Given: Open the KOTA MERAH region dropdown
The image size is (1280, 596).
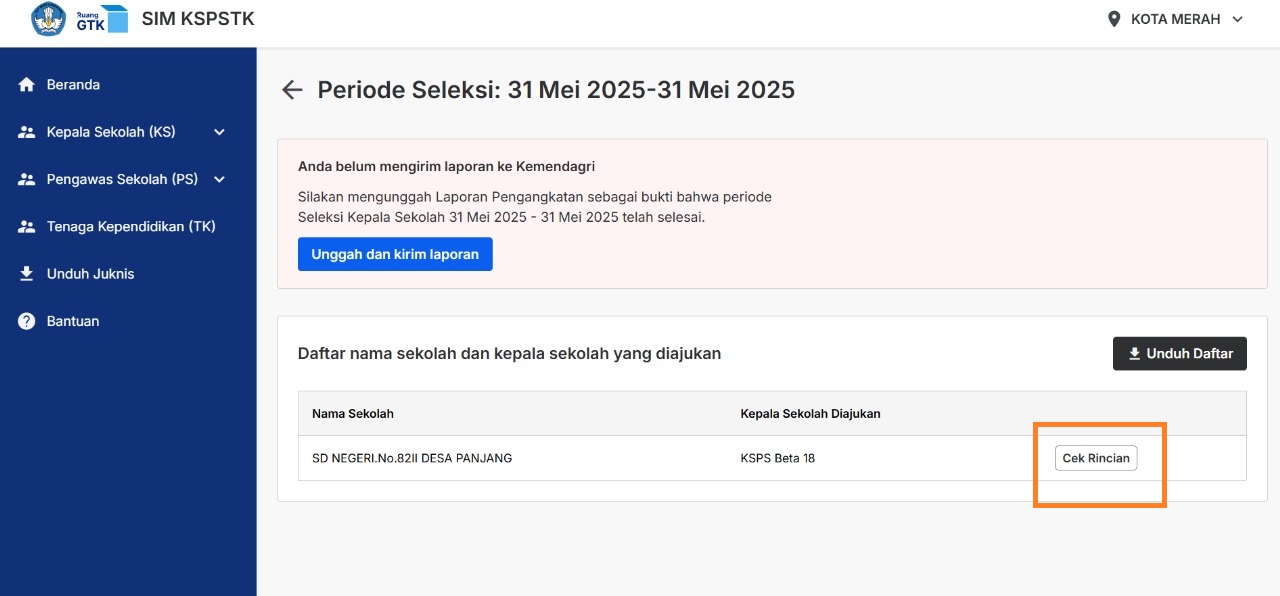Looking at the screenshot, I should click(1176, 19).
